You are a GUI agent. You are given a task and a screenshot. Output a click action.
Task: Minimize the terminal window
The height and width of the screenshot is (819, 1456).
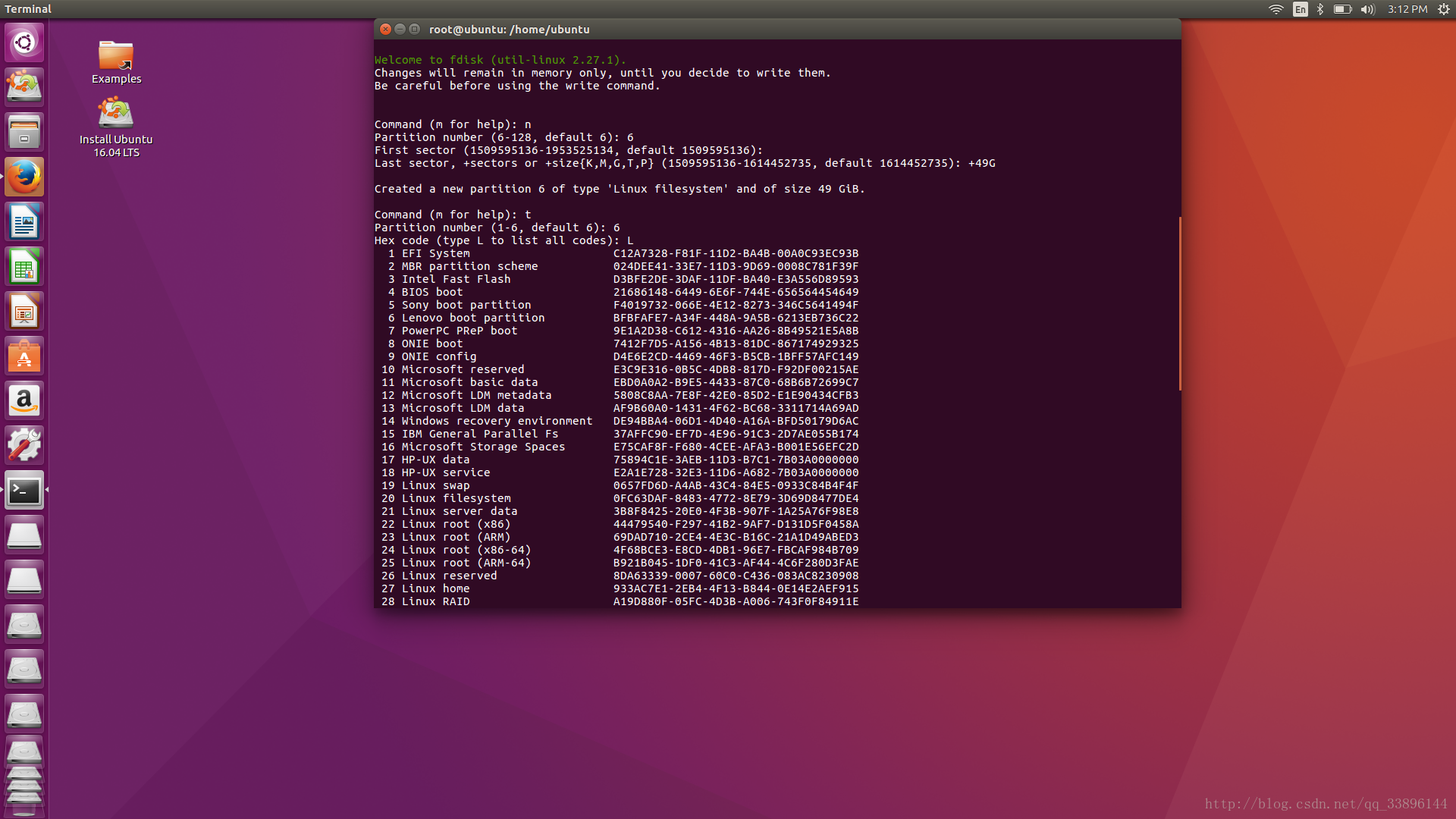click(400, 29)
